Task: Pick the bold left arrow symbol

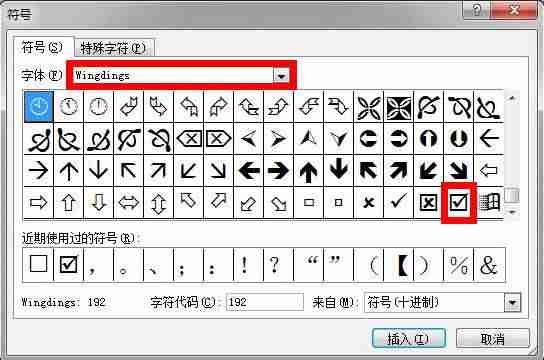Action: (x=248, y=170)
